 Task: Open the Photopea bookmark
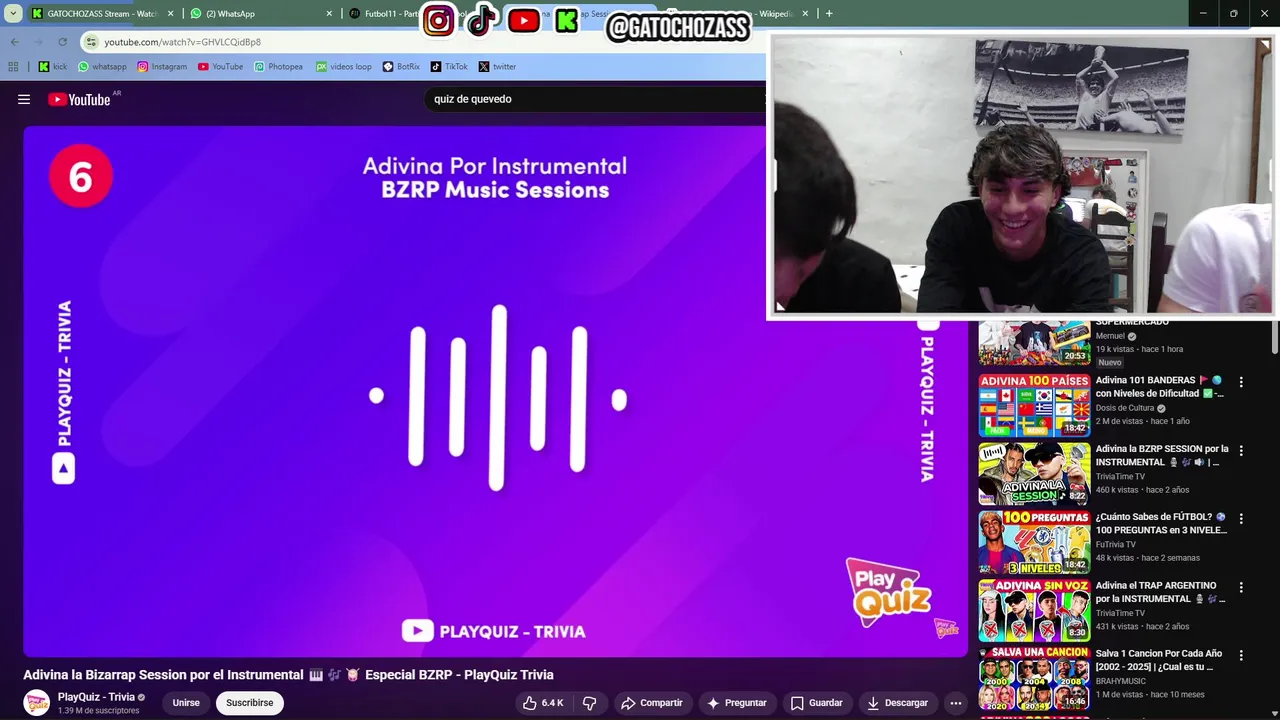pyautogui.click(x=278, y=67)
